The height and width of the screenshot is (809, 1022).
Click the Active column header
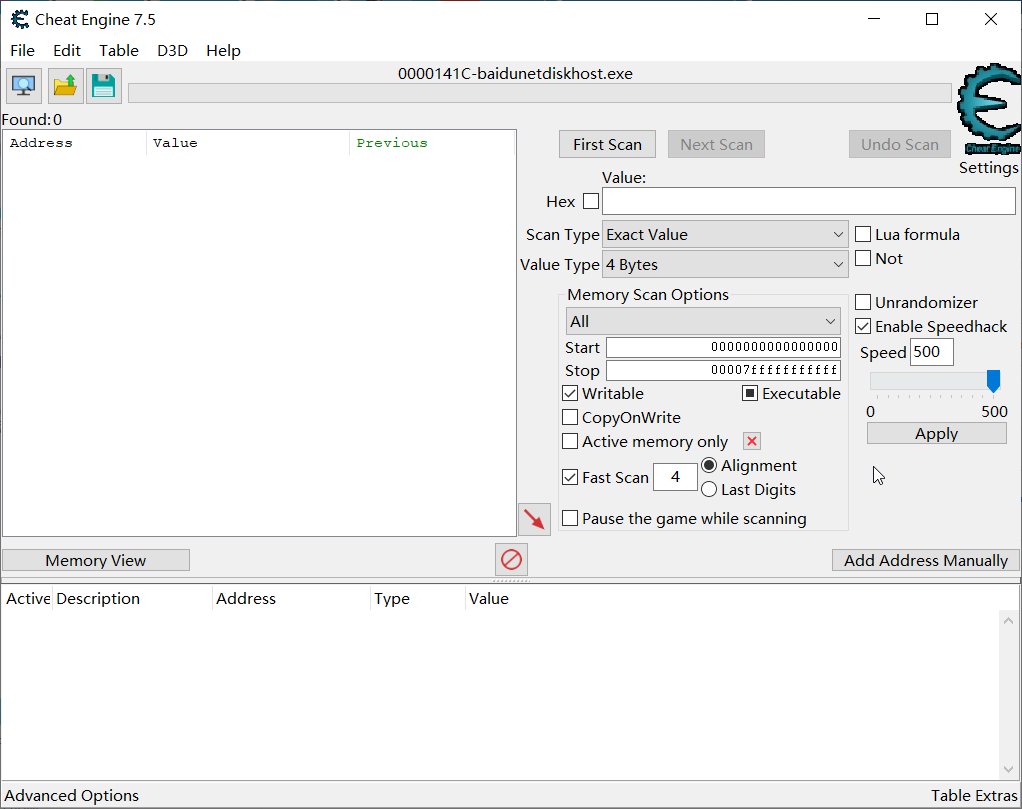[x=27, y=598]
